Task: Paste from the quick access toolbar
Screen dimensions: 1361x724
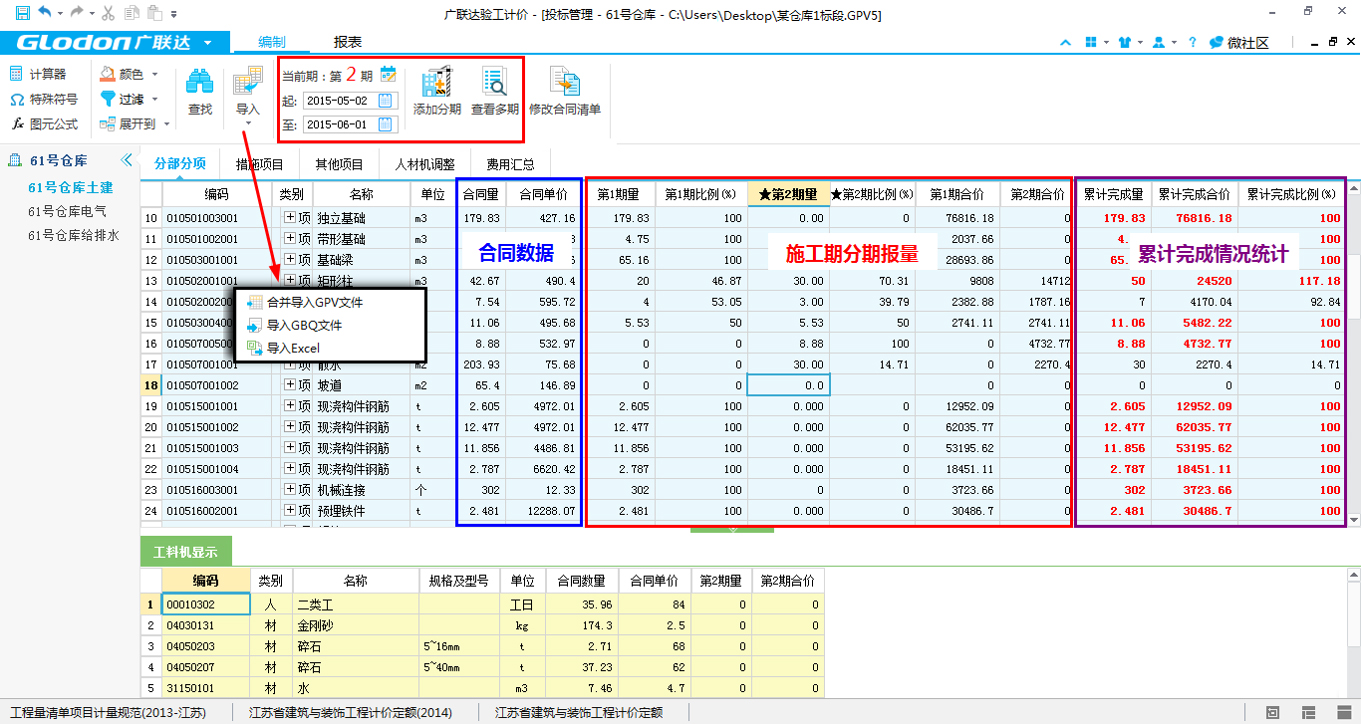Action: pyautogui.click(x=153, y=13)
